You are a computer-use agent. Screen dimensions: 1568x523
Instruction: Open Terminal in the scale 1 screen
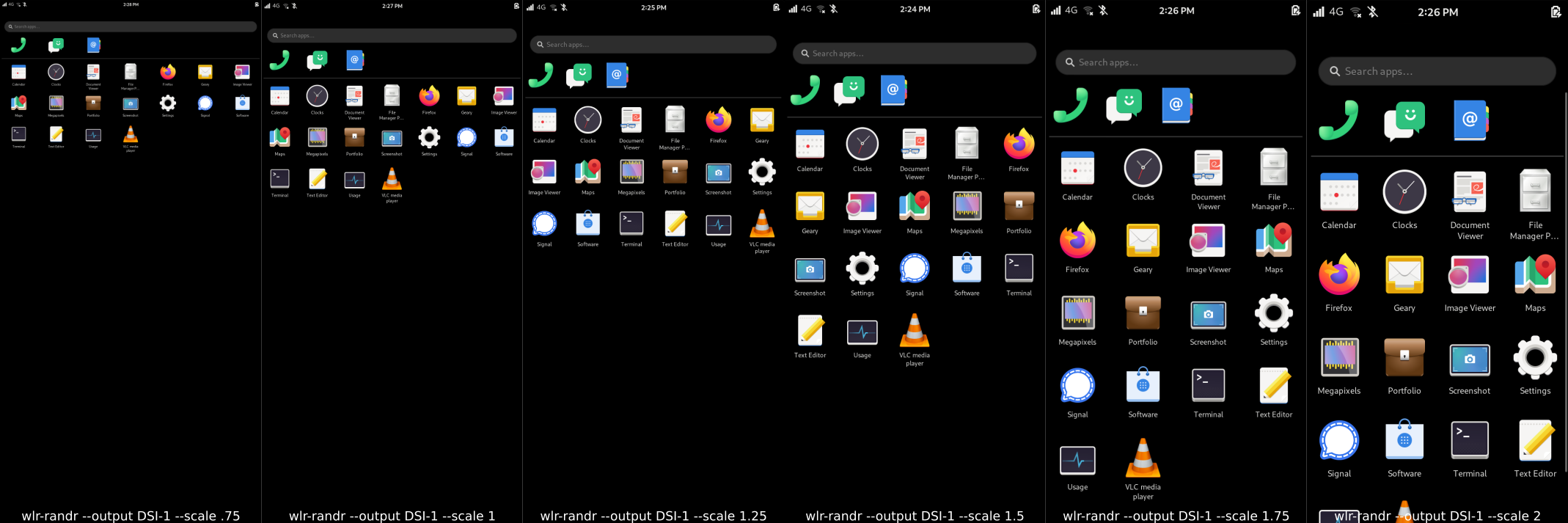pyautogui.click(x=279, y=178)
